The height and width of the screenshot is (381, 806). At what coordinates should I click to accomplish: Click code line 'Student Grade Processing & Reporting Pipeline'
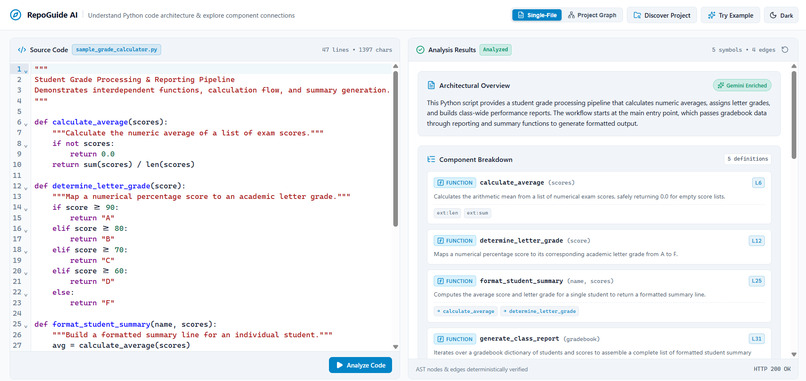134,80
